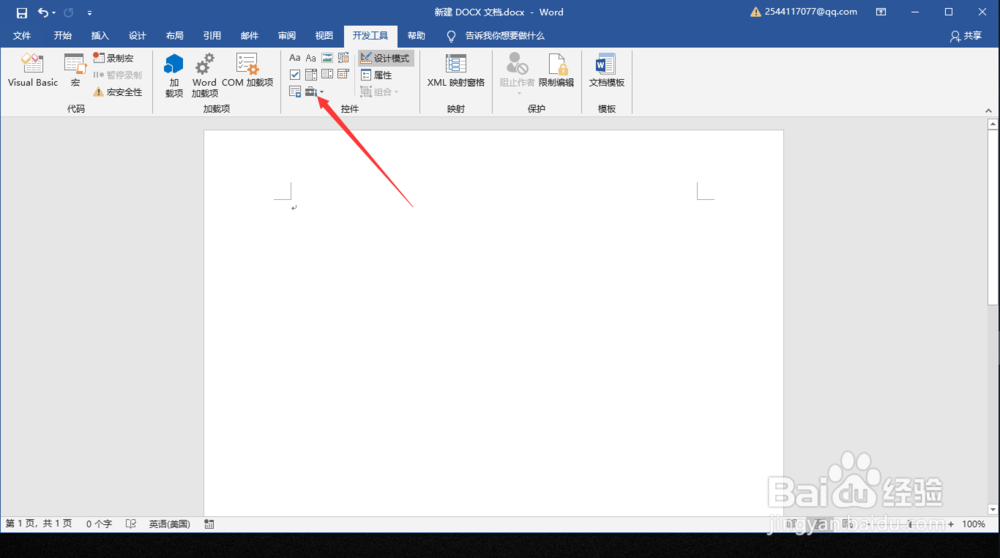Switch to the 审阅 tab
Screen dimensions: 1000x558
click(286, 36)
